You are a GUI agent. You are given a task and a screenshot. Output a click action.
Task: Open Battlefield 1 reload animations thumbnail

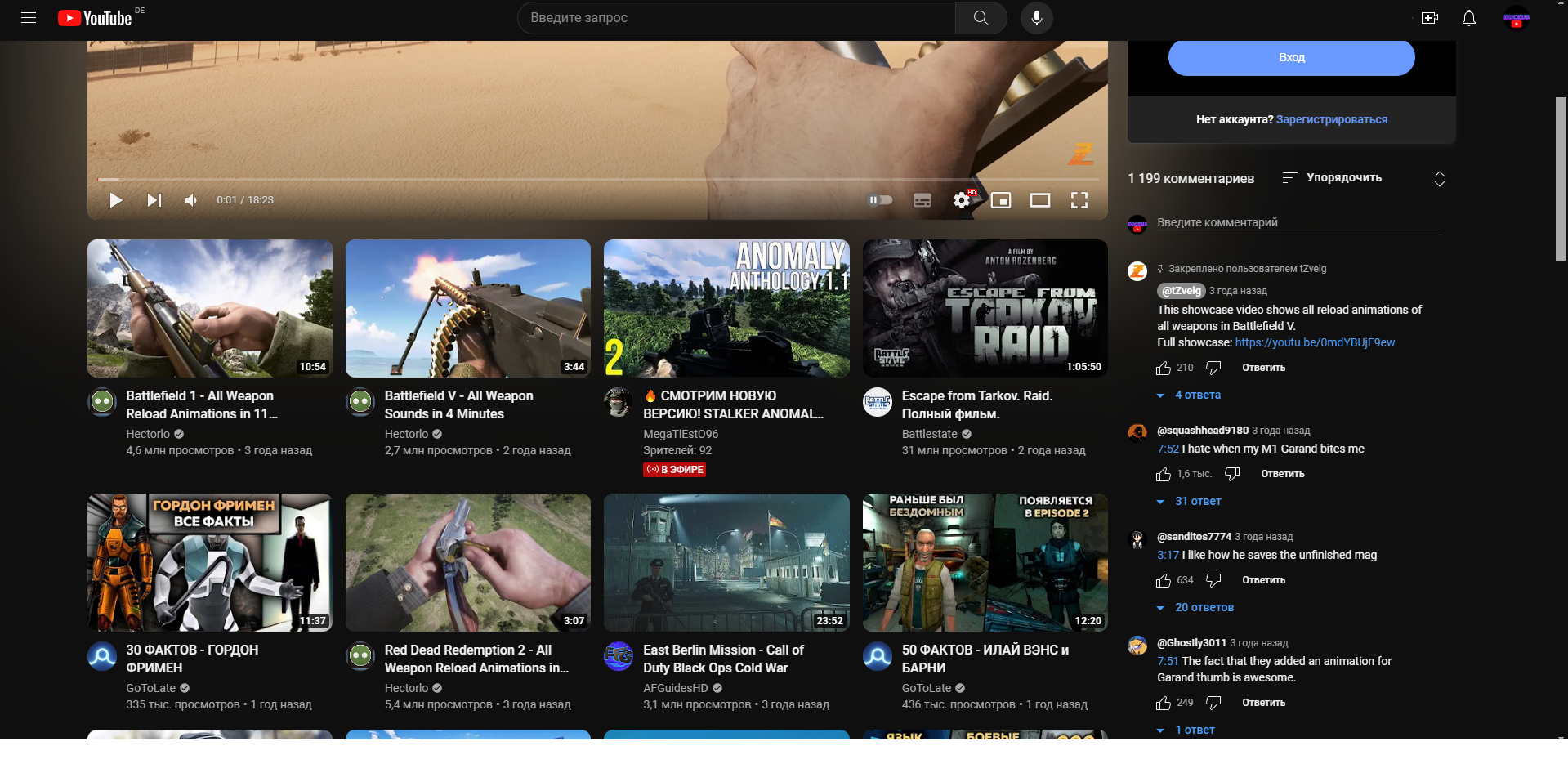pyautogui.click(x=210, y=308)
